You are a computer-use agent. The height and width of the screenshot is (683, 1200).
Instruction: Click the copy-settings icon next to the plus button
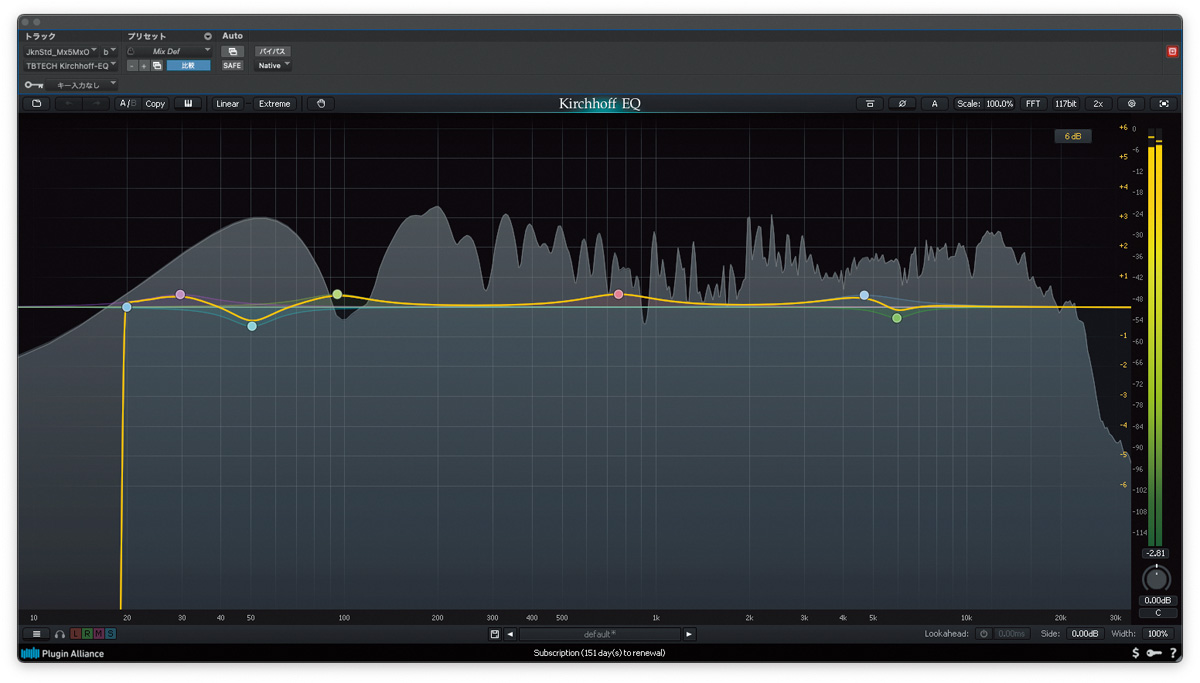click(x=157, y=66)
